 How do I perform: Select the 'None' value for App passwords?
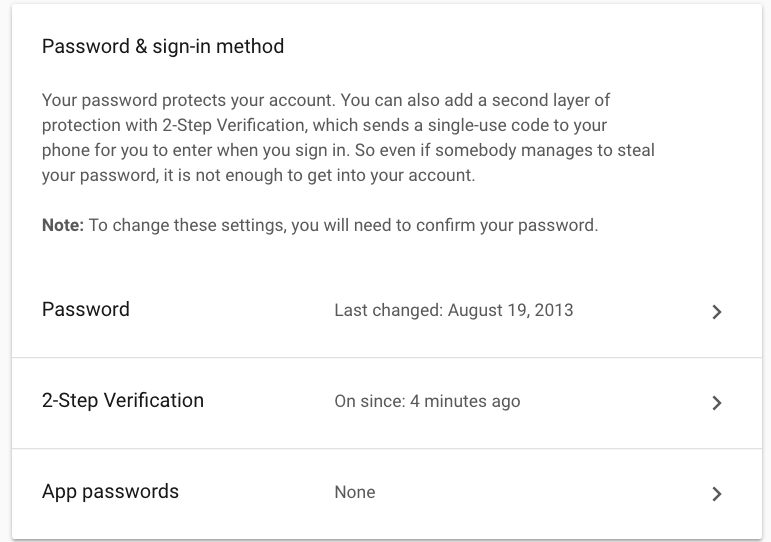point(355,492)
